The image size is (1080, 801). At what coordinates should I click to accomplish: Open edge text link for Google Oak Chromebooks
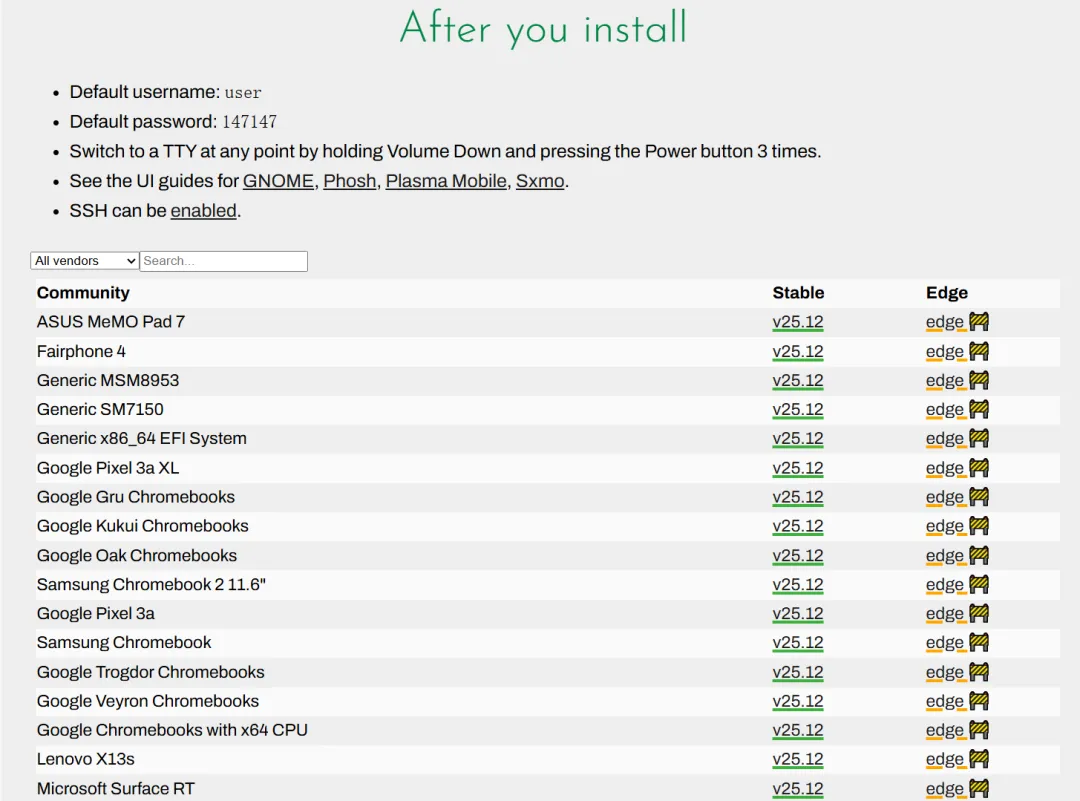click(x=944, y=556)
